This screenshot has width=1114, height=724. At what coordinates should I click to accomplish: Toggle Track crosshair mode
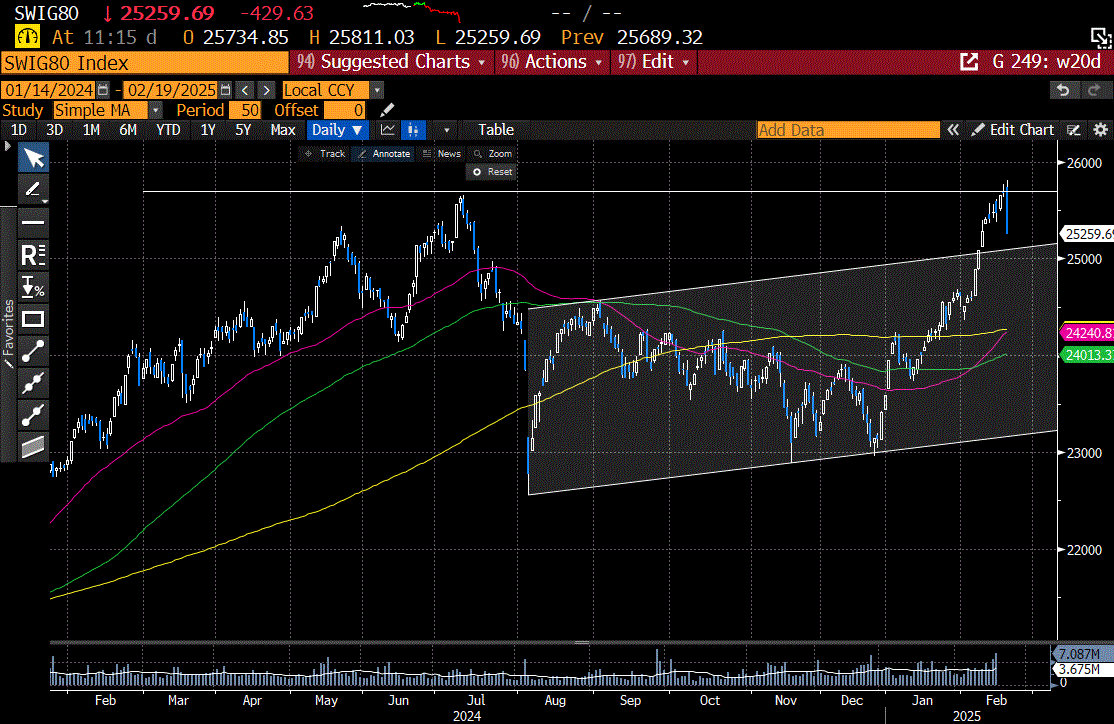[325, 153]
